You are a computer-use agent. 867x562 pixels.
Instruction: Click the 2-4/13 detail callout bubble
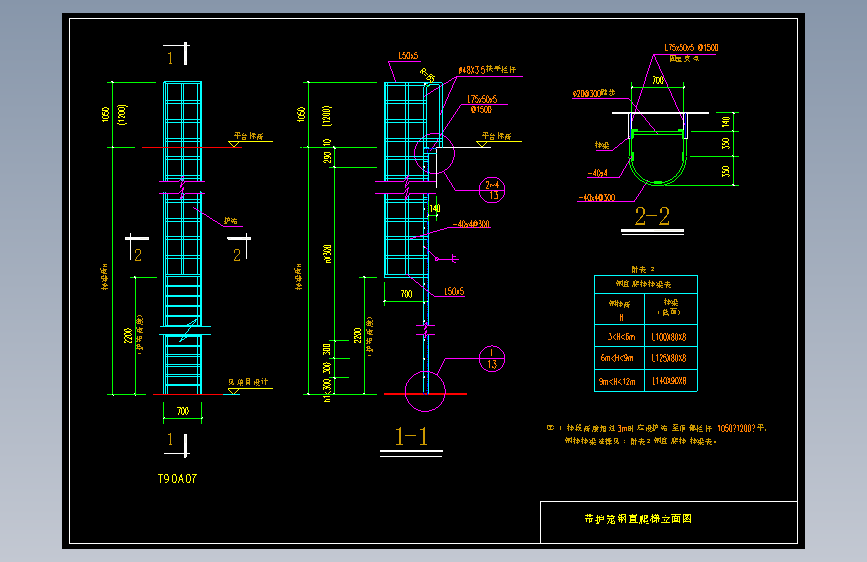[x=492, y=190]
